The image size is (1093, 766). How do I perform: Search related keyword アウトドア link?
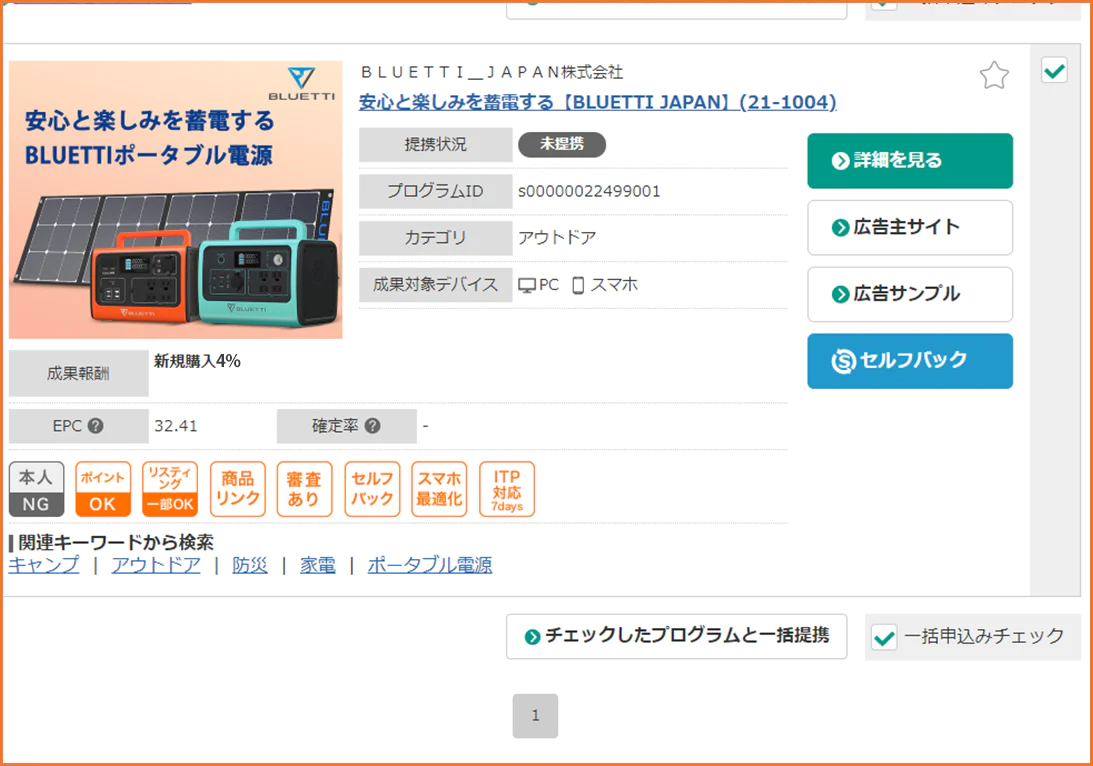click(156, 565)
